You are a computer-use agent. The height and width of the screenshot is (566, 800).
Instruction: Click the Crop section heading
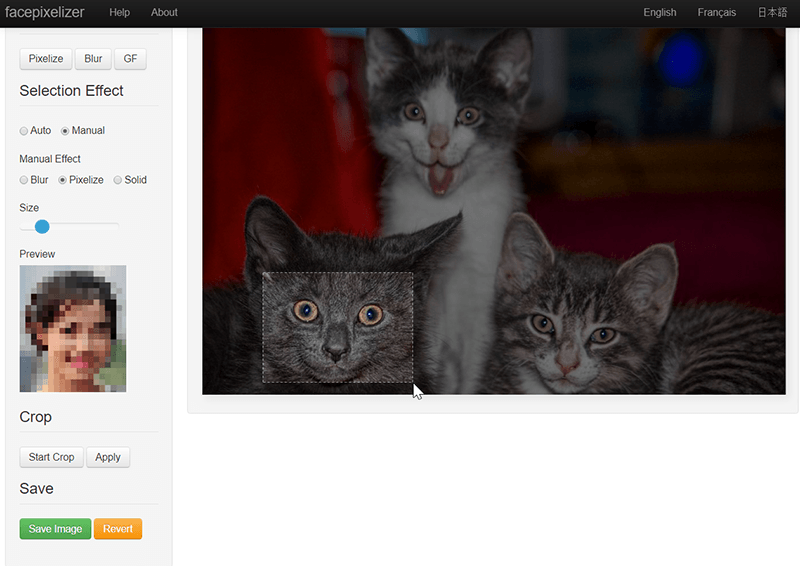point(36,417)
